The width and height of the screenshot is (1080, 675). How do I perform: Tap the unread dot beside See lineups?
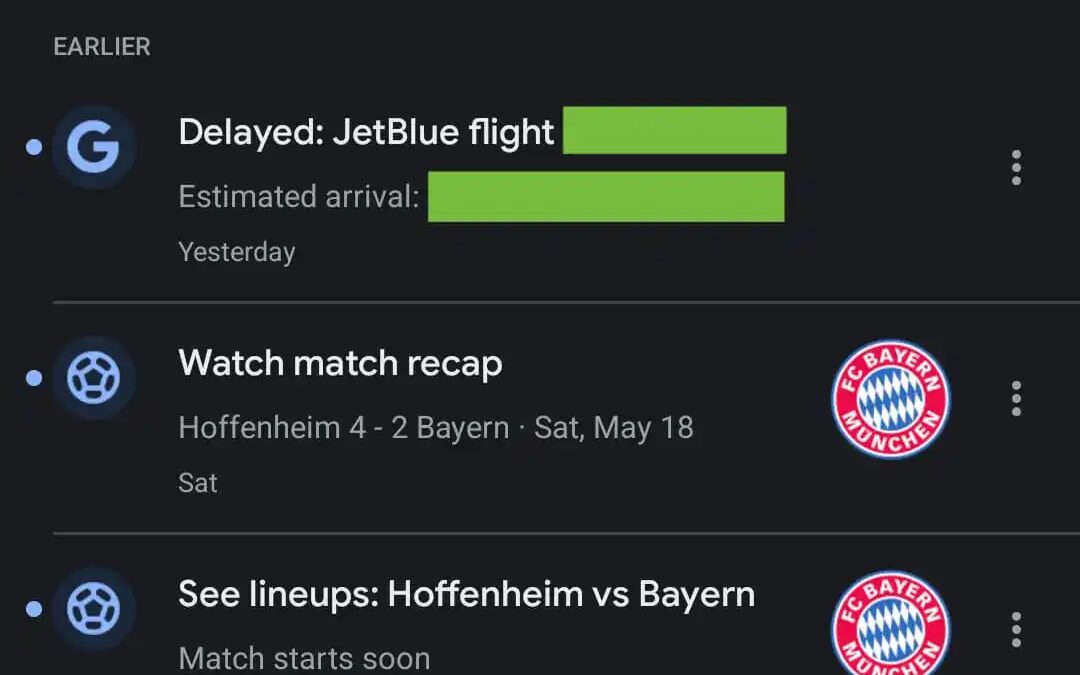click(34, 609)
